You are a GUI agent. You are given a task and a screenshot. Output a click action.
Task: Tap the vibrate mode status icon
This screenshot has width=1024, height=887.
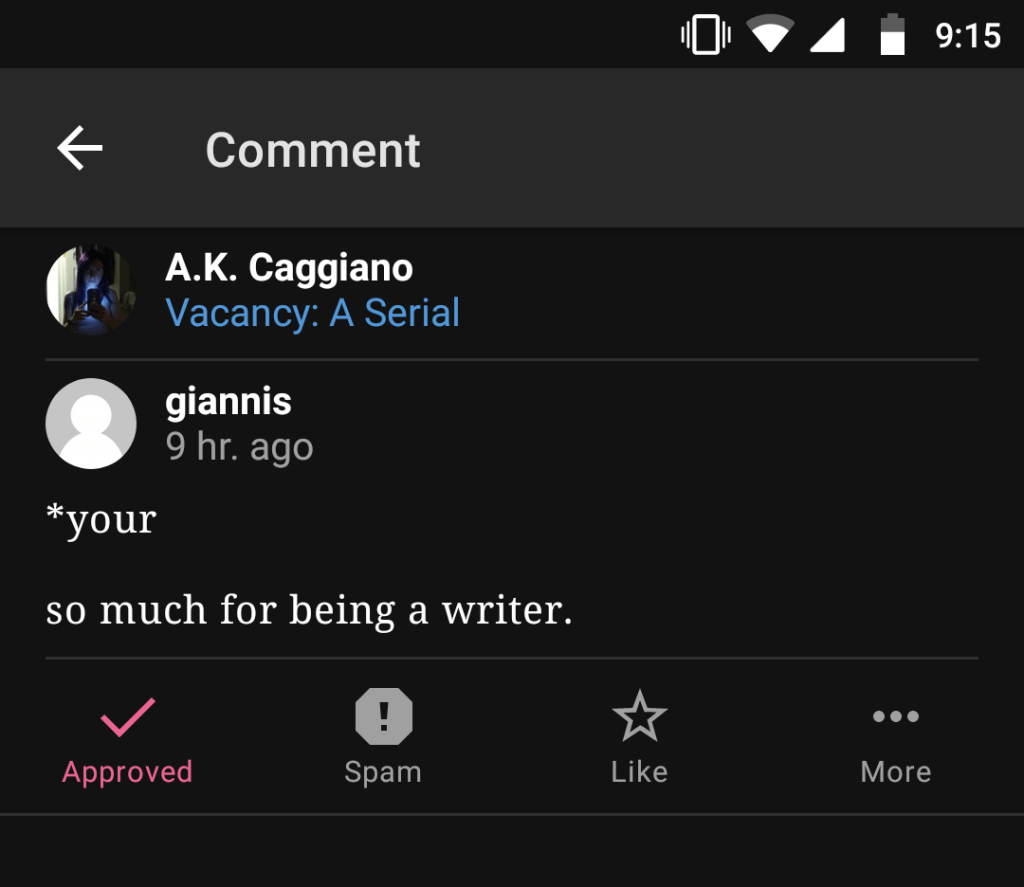tap(705, 36)
